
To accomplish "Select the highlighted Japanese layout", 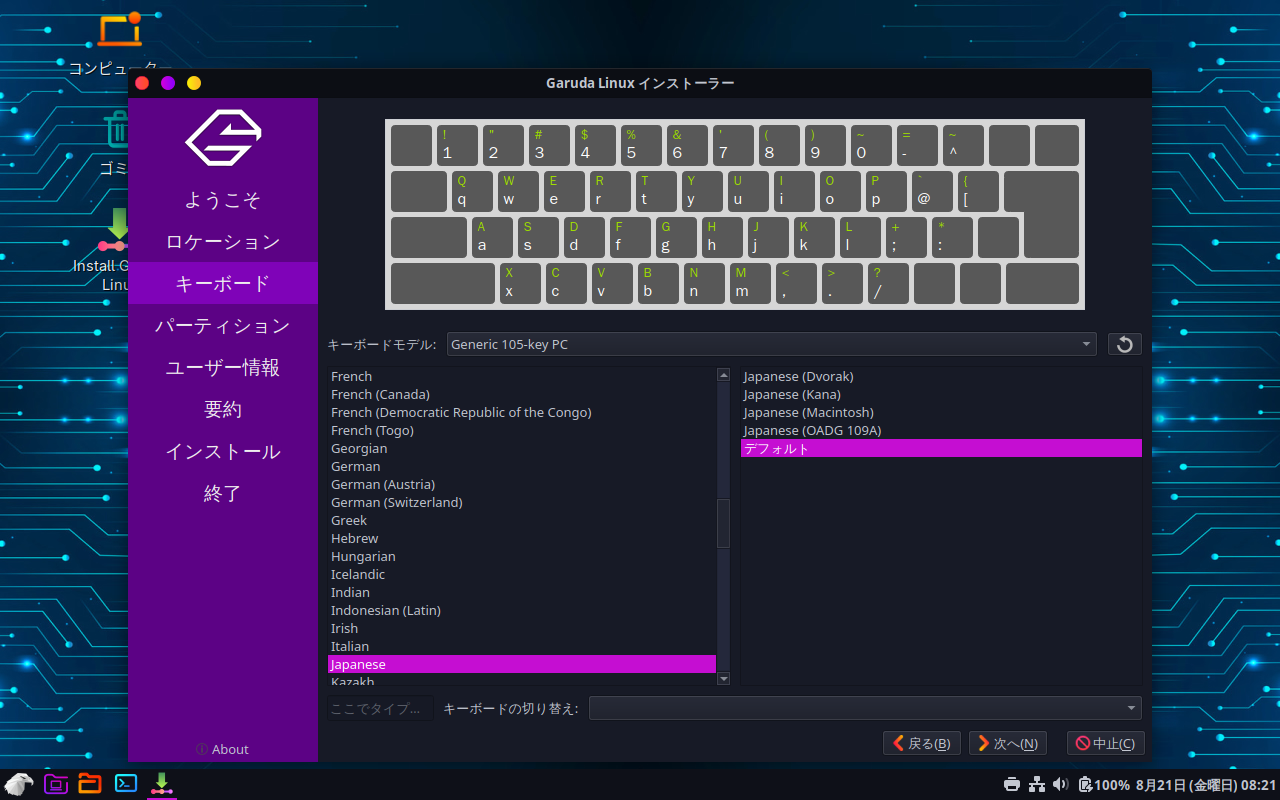I will click(522, 664).
